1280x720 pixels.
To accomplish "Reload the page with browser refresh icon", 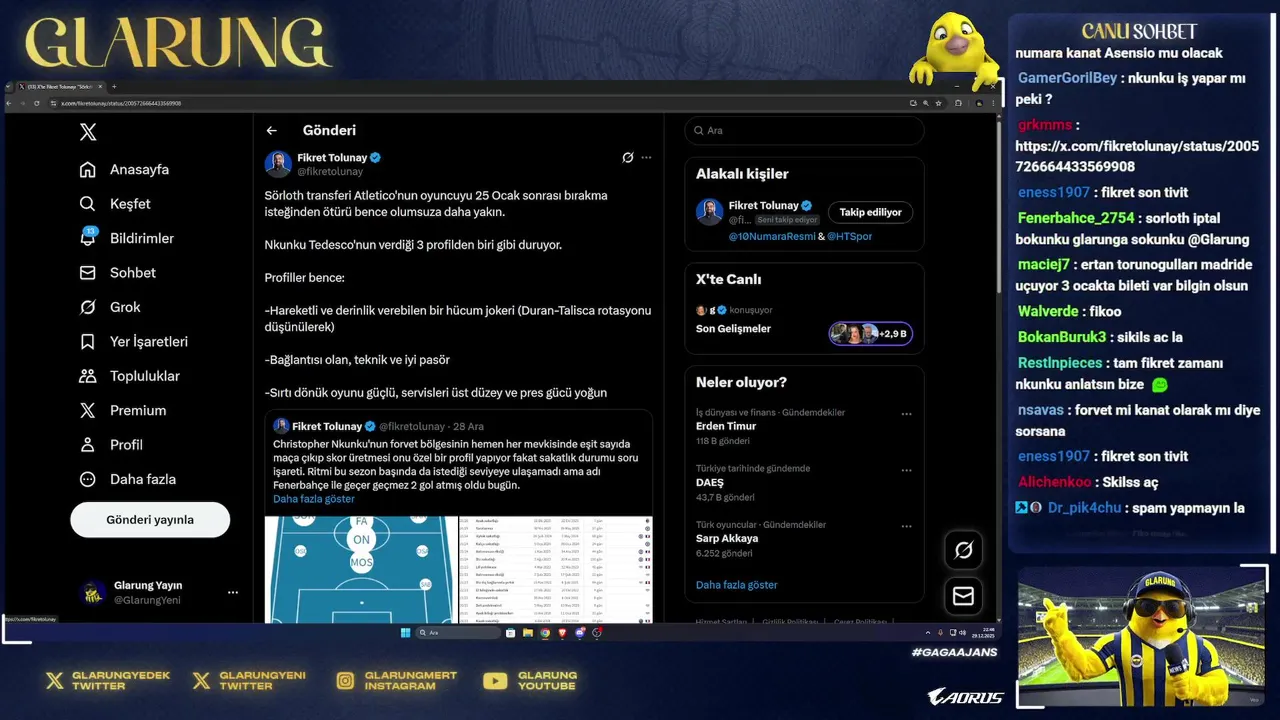I will [36, 103].
